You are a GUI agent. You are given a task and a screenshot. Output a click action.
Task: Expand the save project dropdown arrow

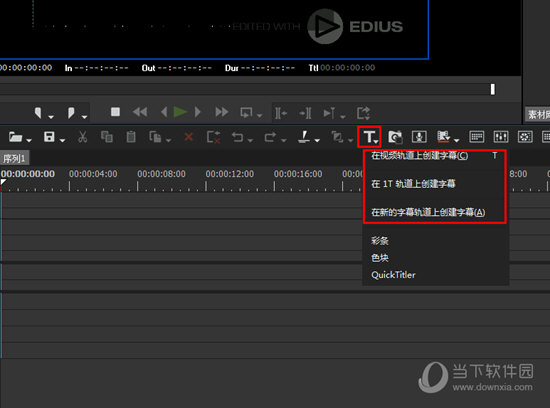click(62, 140)
